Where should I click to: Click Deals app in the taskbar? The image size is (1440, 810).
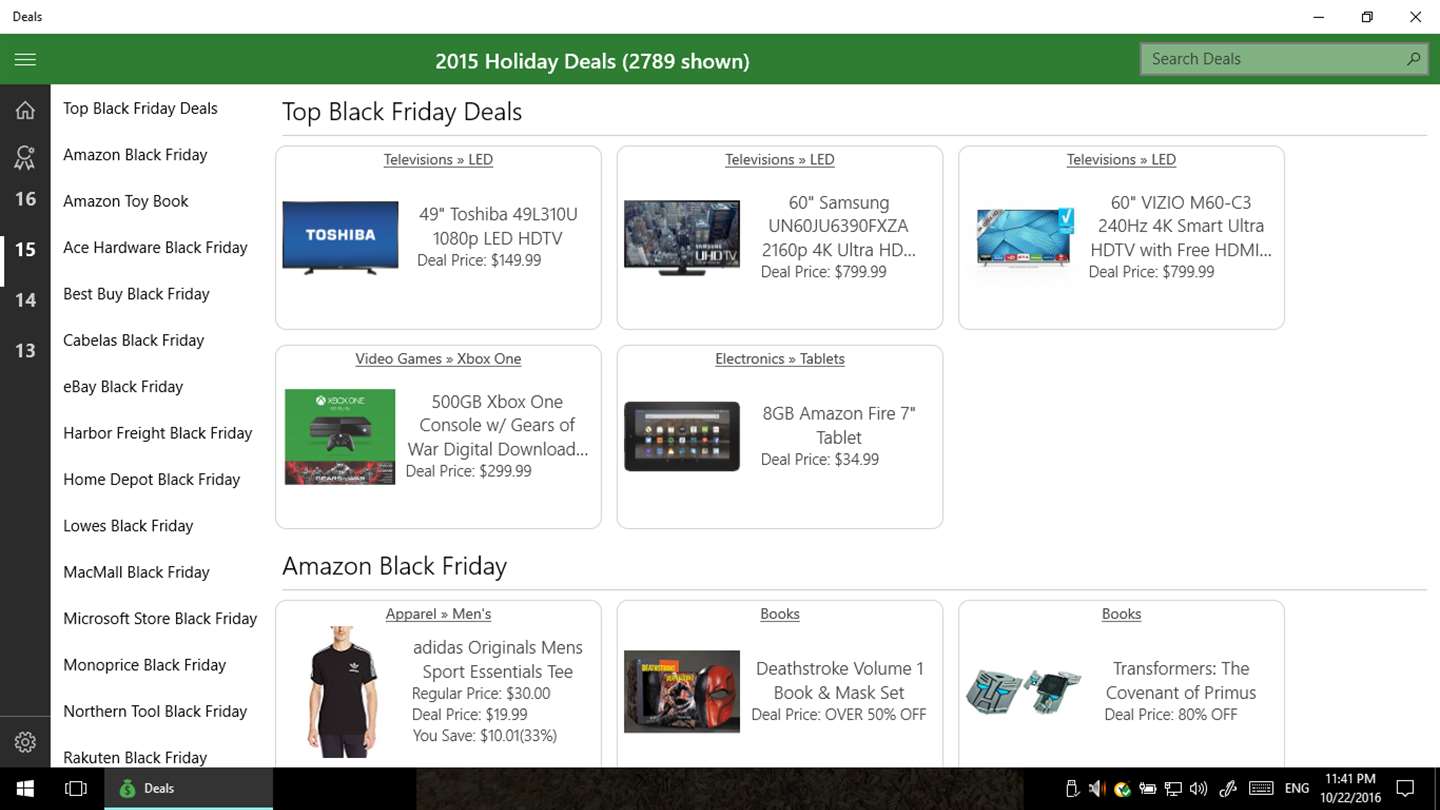pyautogui.click(x=188, y=788)
